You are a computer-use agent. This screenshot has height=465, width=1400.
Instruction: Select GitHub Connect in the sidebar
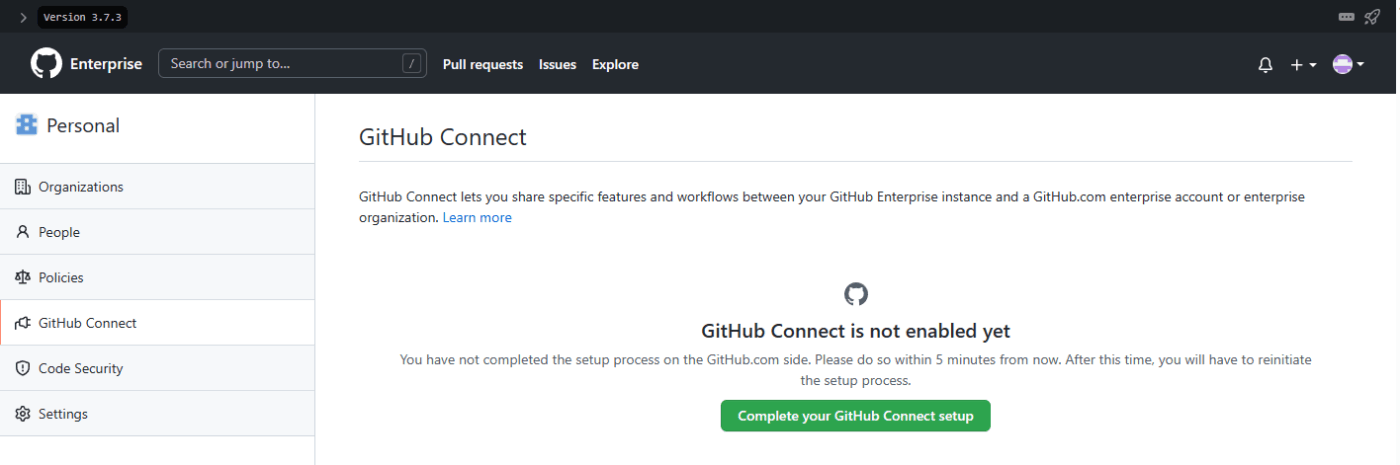click(x=157, y=323)
